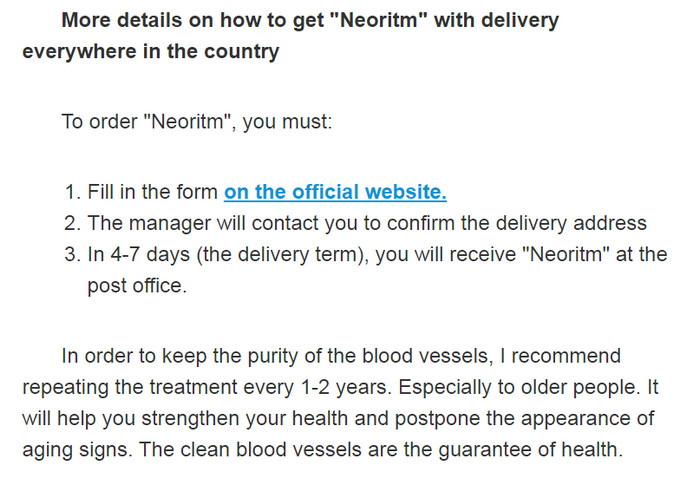Click the words "delivery address"
The image size is (700, 479).
pos(571,223)
